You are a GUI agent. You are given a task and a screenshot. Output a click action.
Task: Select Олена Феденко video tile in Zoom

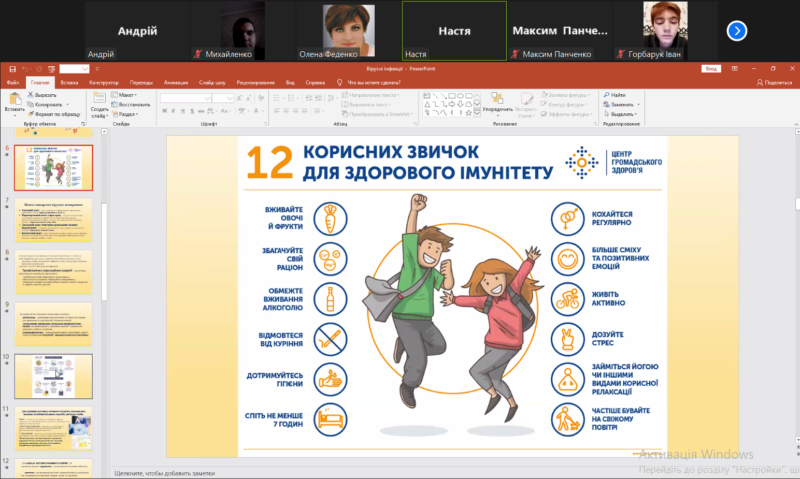[x=348, y=31]
